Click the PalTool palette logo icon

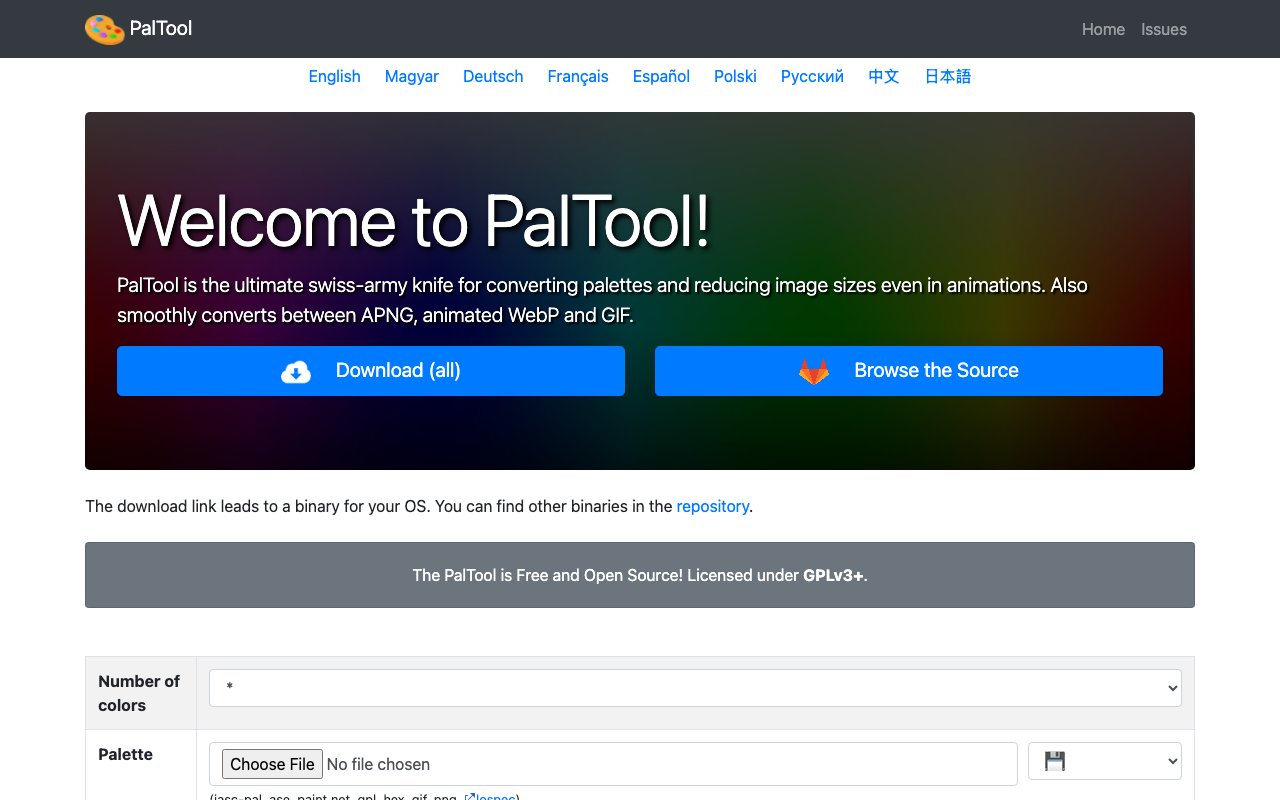coord(105,29)
